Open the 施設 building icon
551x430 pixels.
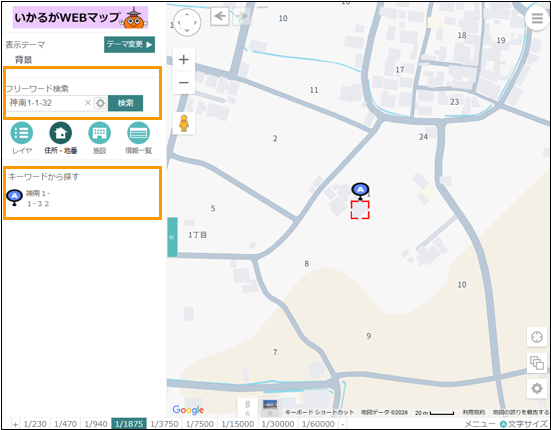click(x=99, y=133)
